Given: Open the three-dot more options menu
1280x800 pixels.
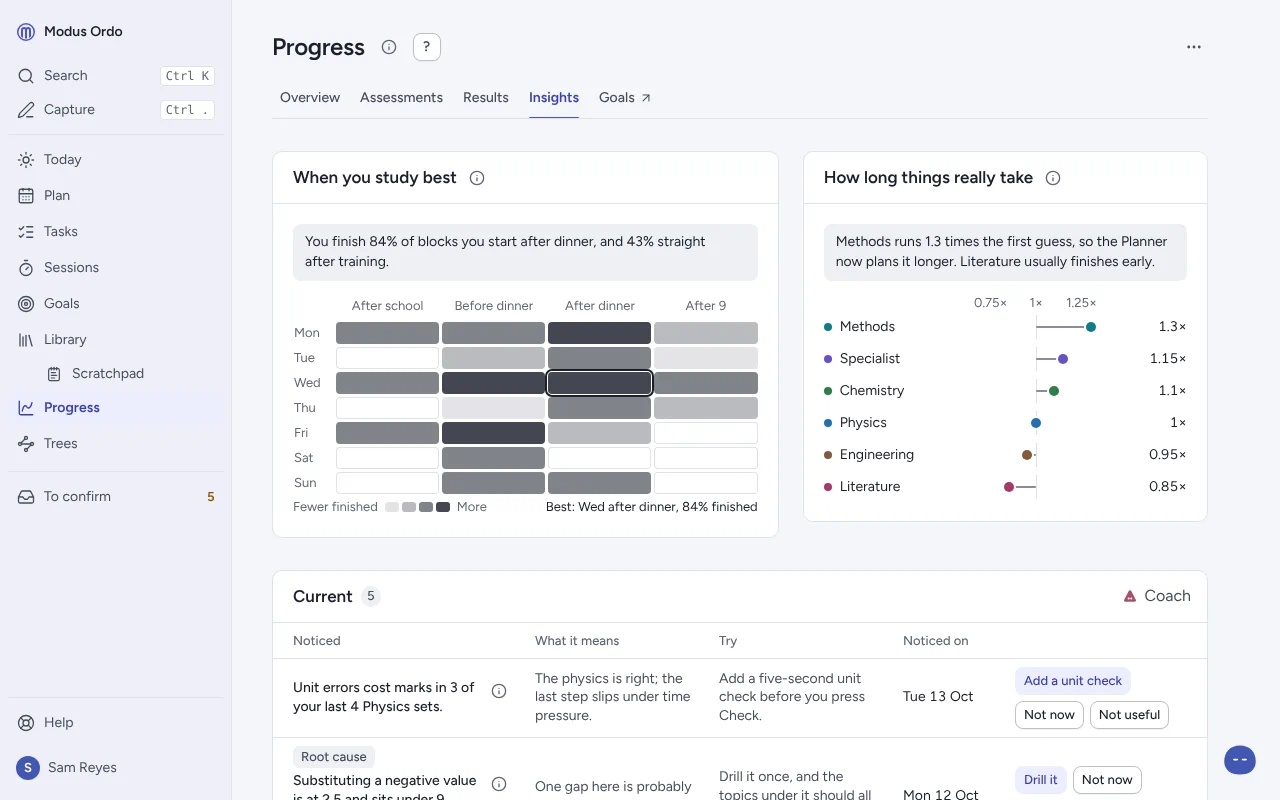Looking at the screenshot, I should point(1194,47).
